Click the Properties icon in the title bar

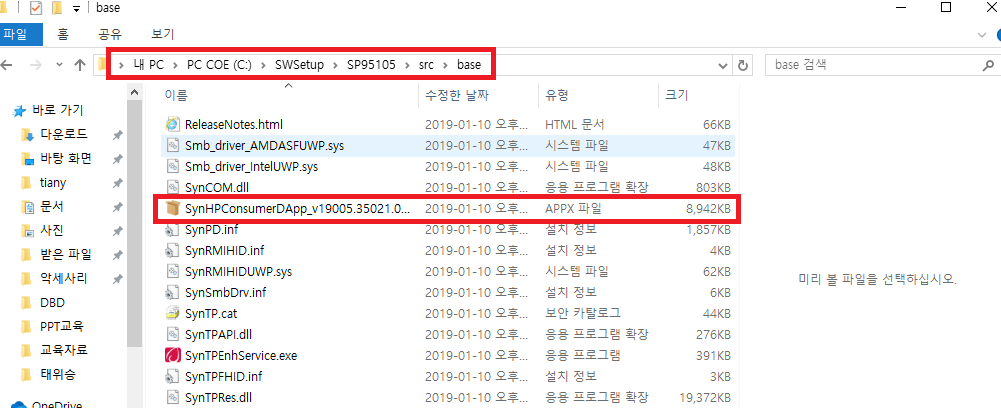(x=36, y=8)
